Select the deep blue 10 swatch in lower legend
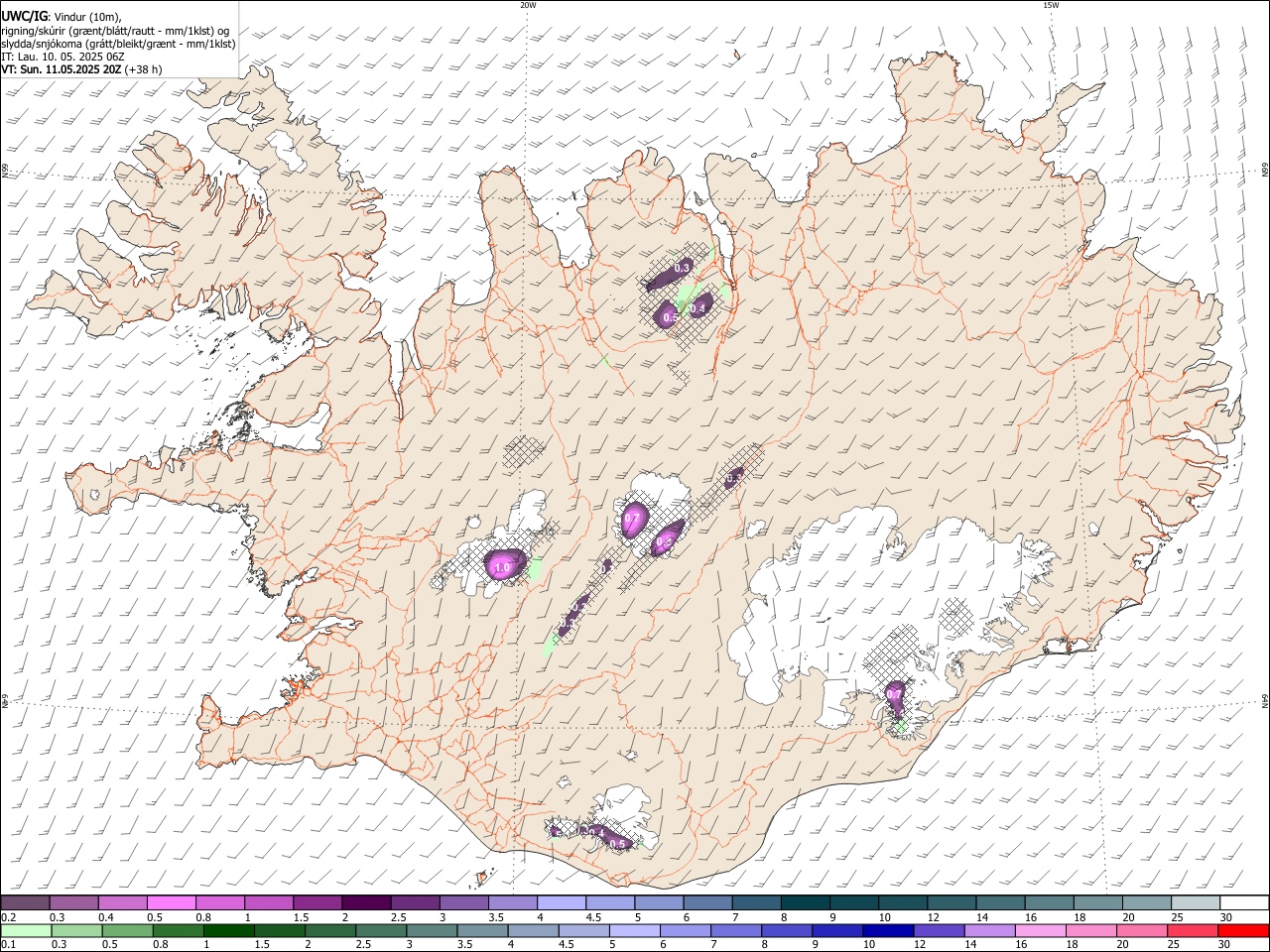This screenshot has width=1270, height=952. 888,930
